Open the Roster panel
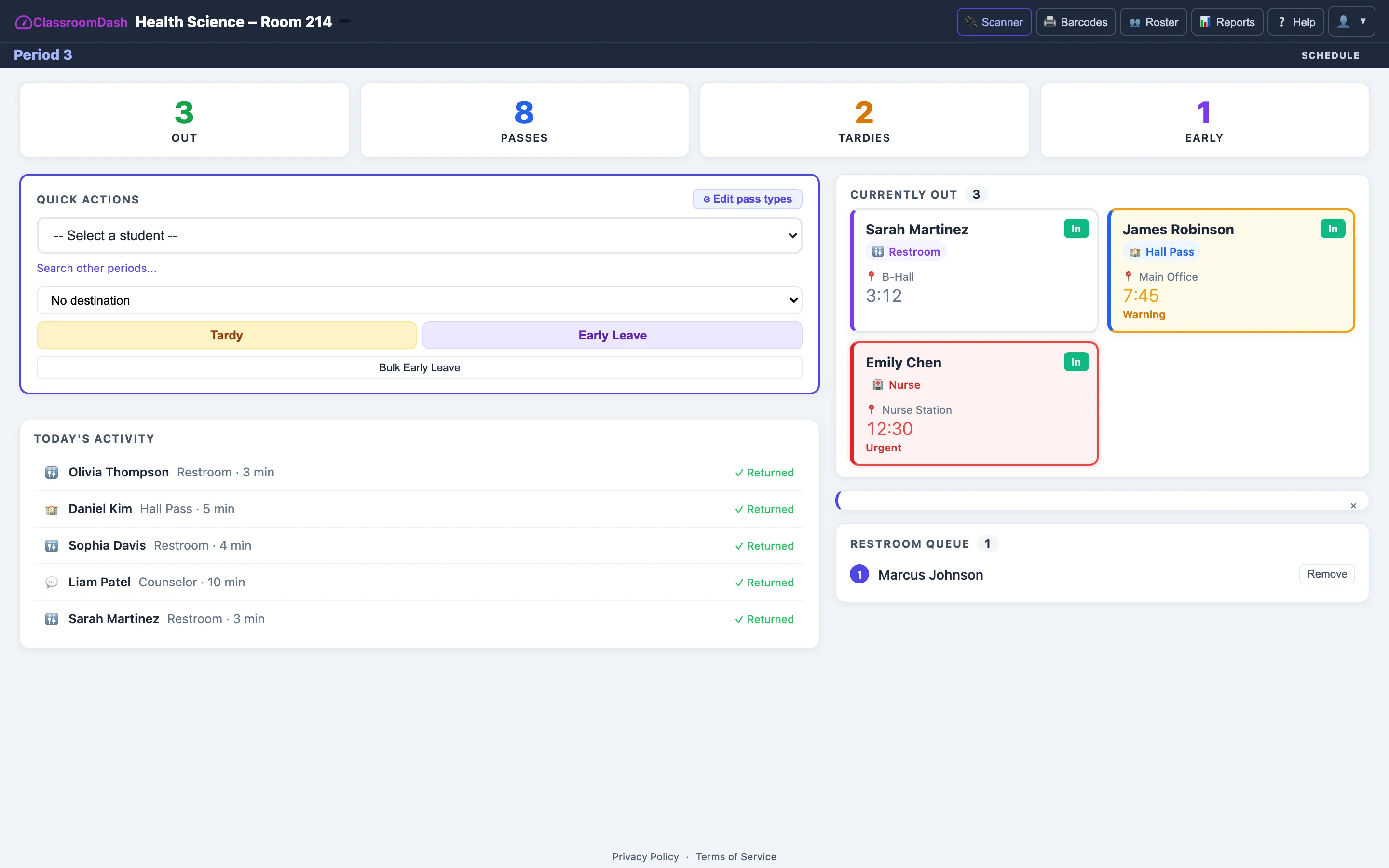 1153,21
